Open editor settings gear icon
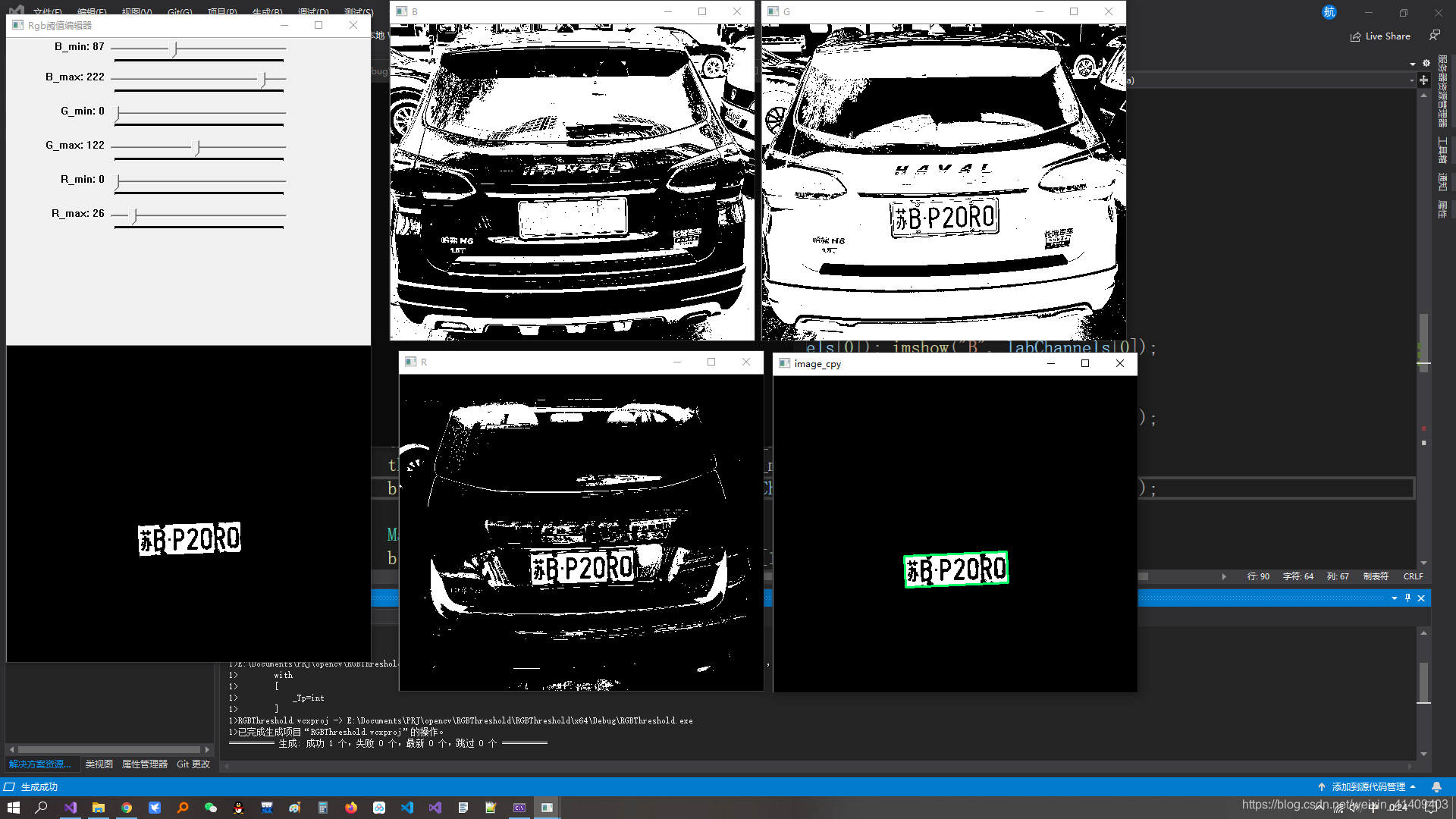Image resolution: width=1456 pixels, height=819 pixels. [x=1426, y=63]
